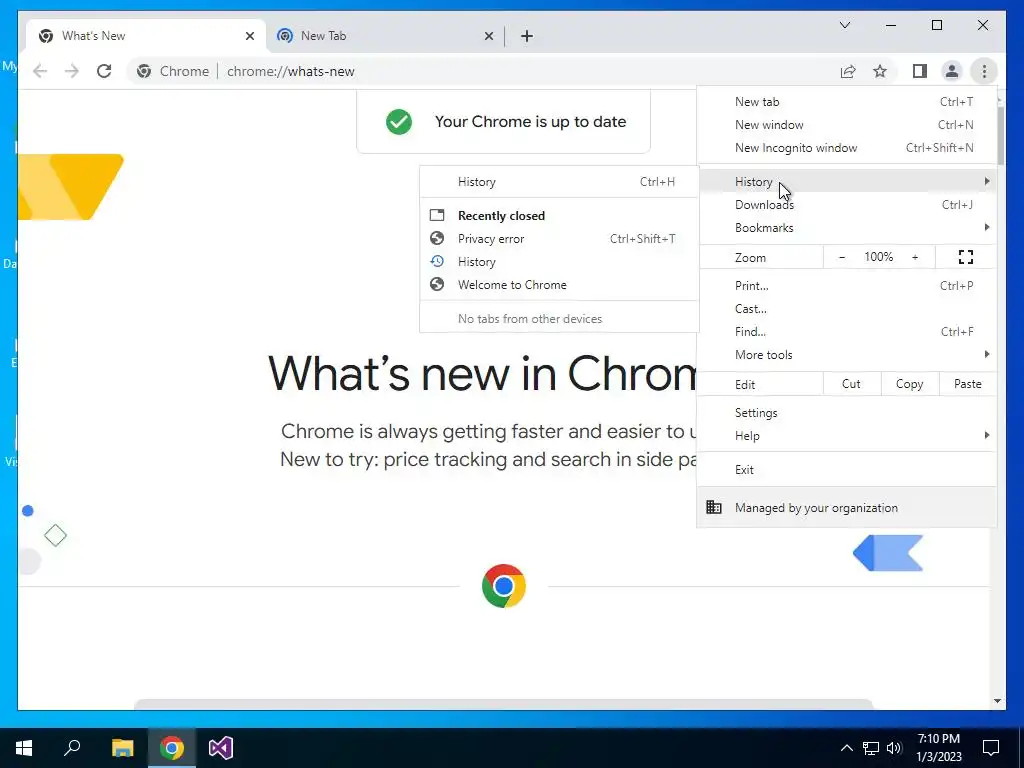Click the Chrome site info icon in address bar

144,71
